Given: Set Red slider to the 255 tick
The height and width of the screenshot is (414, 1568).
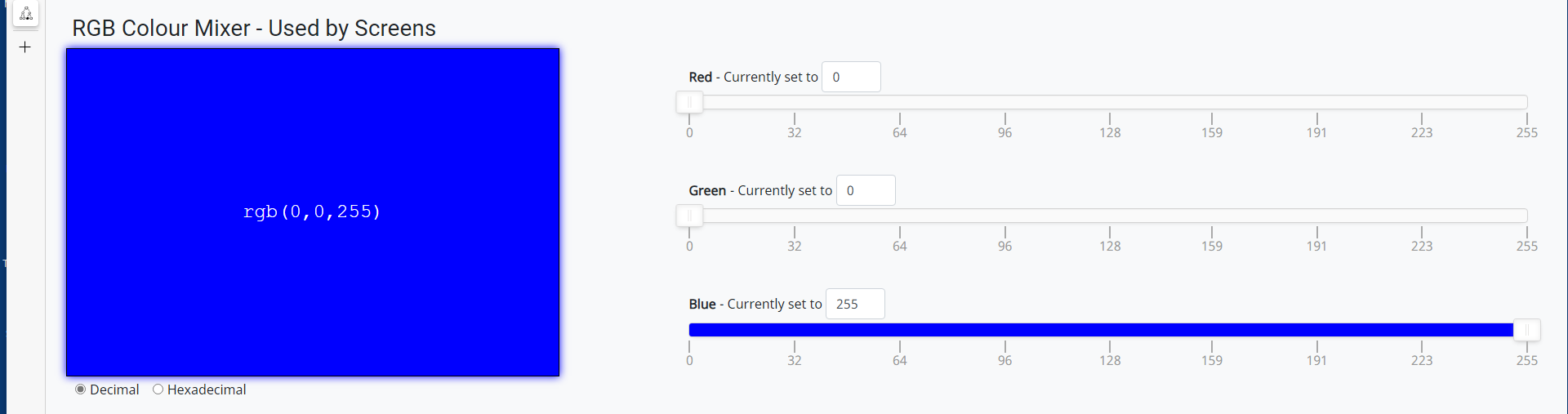Looking at the screenshot, I should pos(1526,102).
